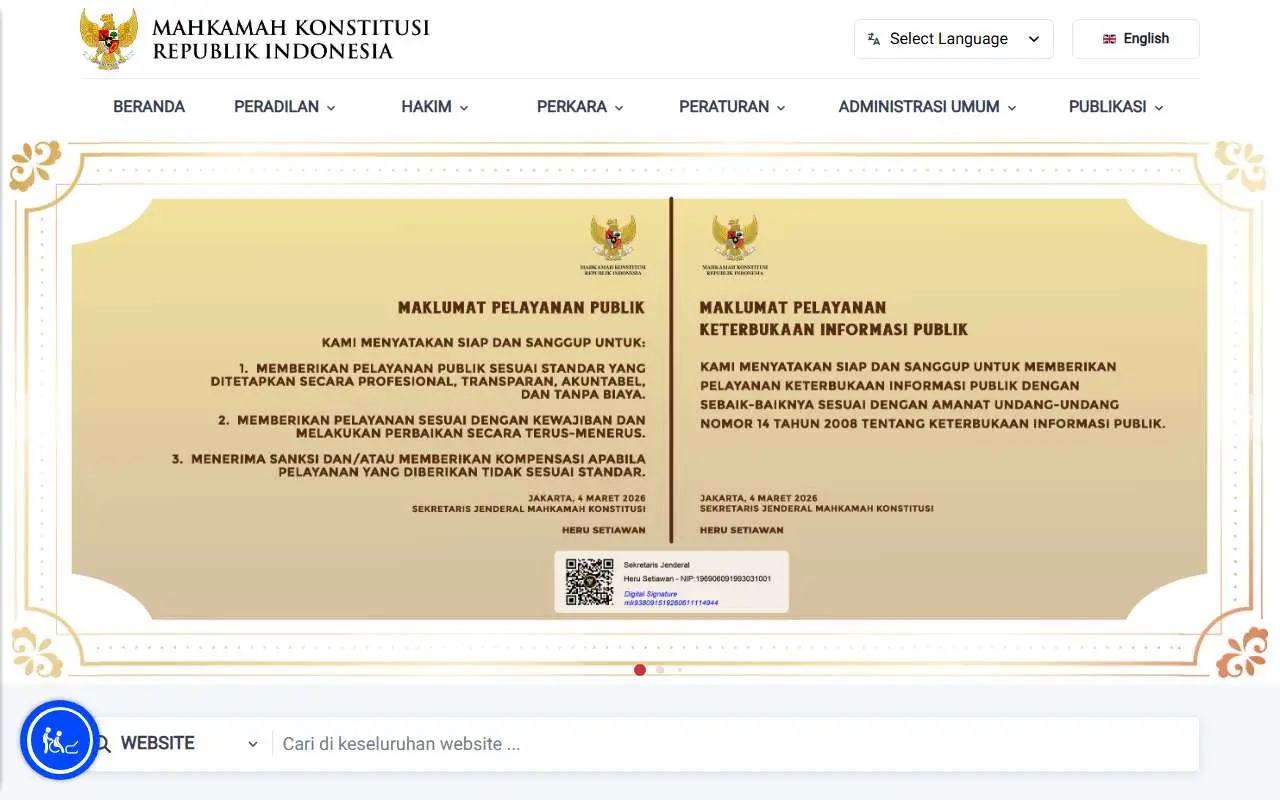This screenshot has width=1280, height=800.
Task: Expand the PERATURAN menu
Action: pos(732,107)
